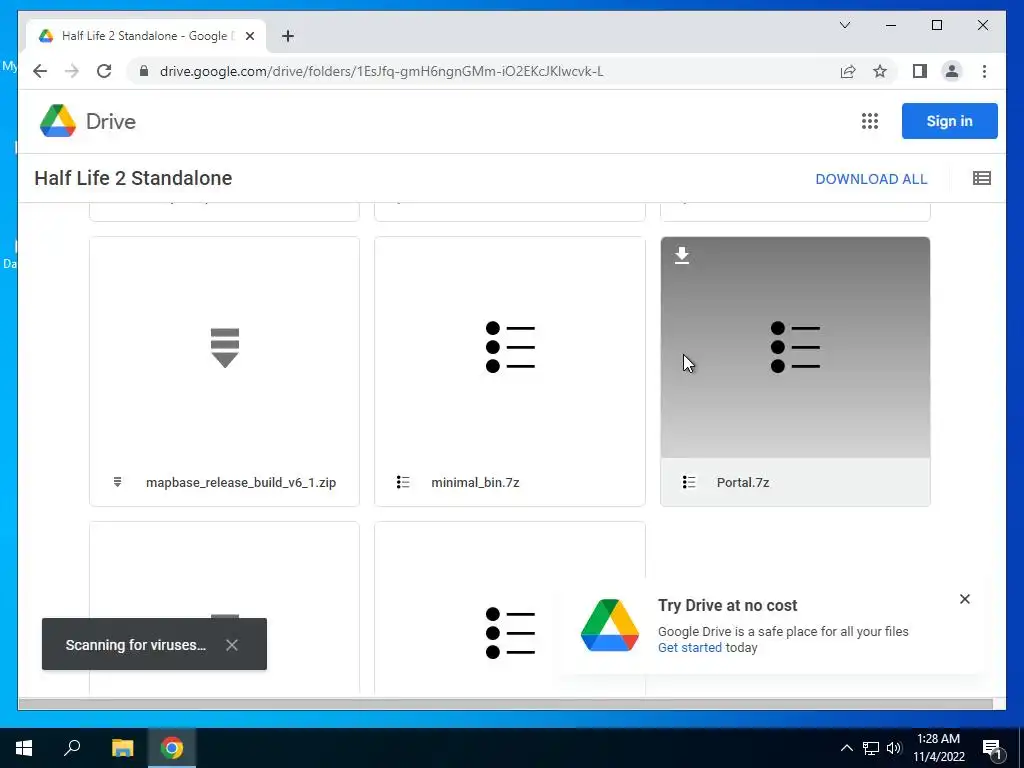Select file name mapbase_release_build_v6_1.zip

tap(241, 483)
